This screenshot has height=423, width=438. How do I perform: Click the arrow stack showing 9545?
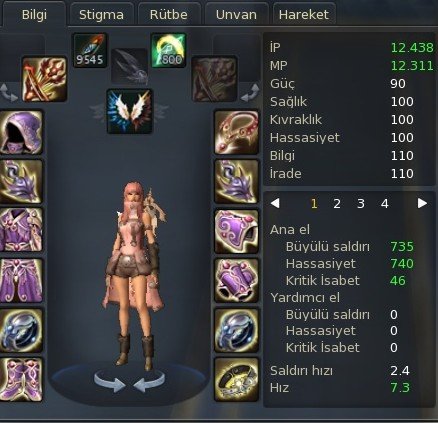pyautogui.click(x=90, y=50)
